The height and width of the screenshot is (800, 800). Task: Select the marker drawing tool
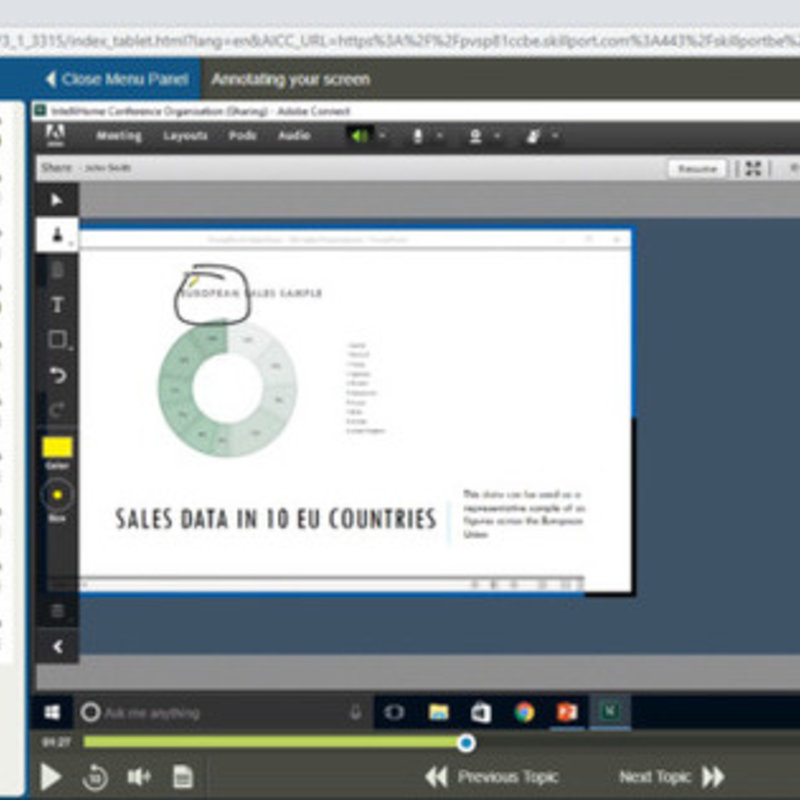coord(57,236)
